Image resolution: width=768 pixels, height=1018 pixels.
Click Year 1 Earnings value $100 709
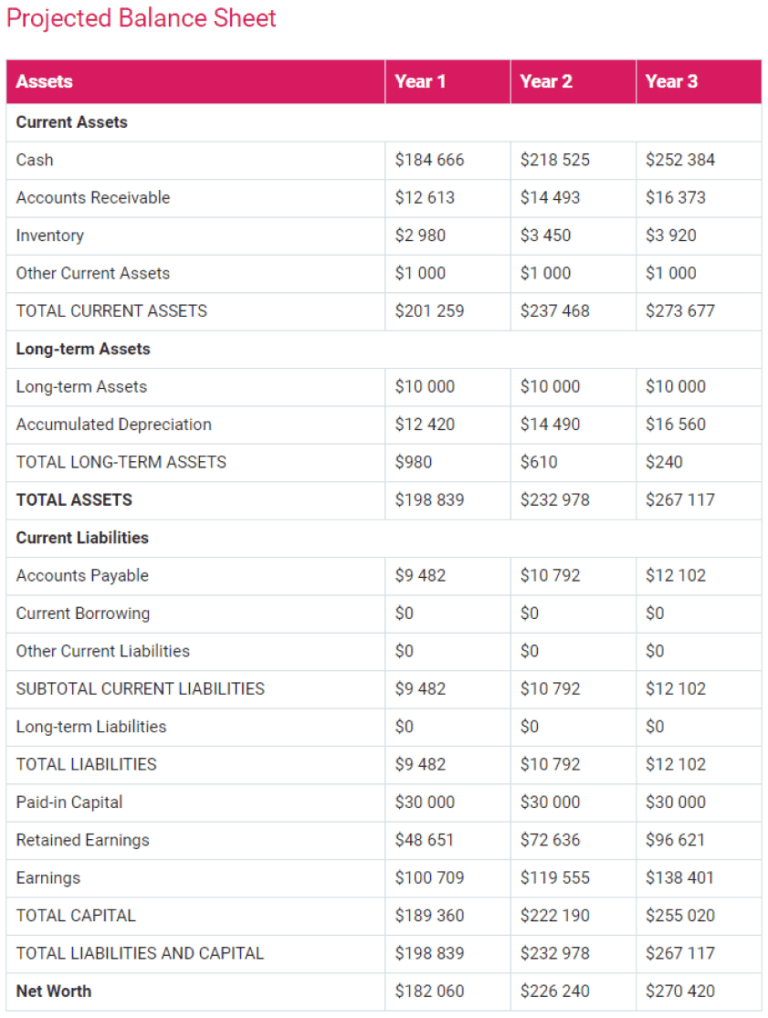[429, 878]
